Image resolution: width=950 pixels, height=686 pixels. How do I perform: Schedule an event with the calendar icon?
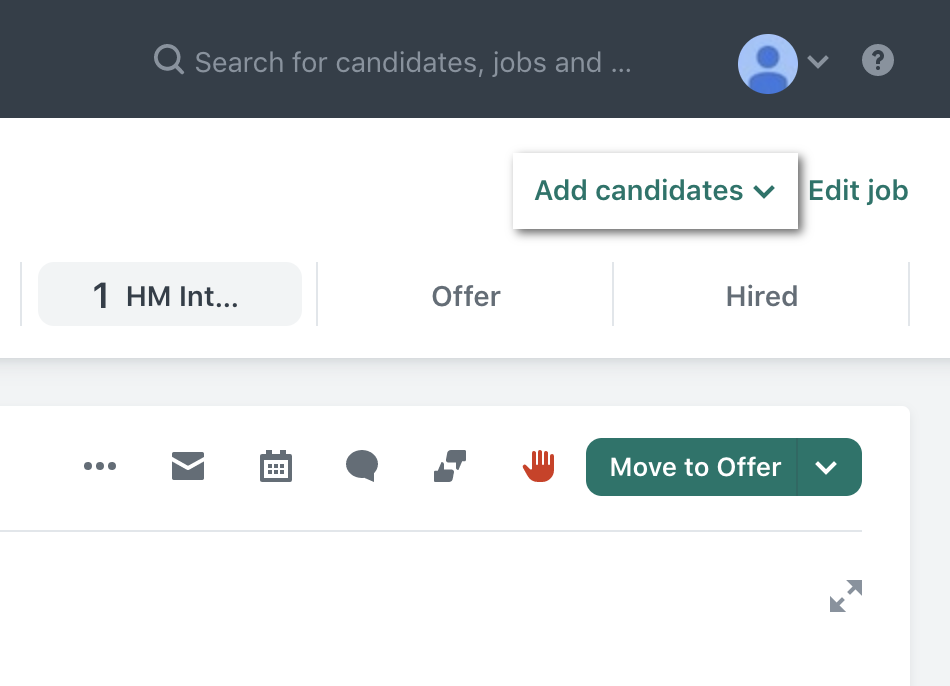tap(276, 466)
